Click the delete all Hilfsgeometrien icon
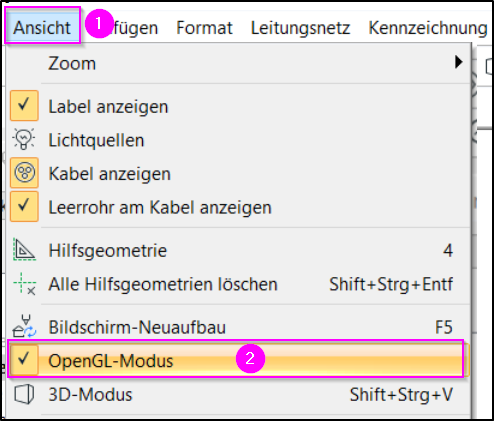The image size is (494, 421). pyautogui.click(x=24, y=284)
